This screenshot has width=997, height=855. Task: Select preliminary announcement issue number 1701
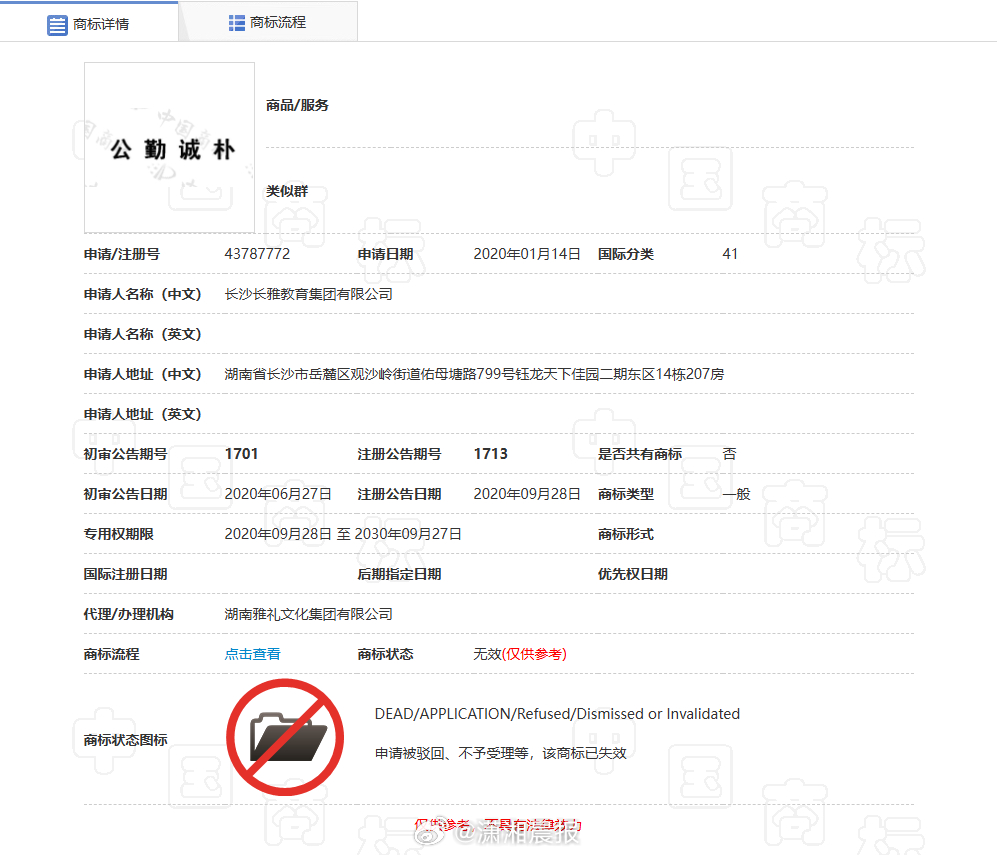242,454
